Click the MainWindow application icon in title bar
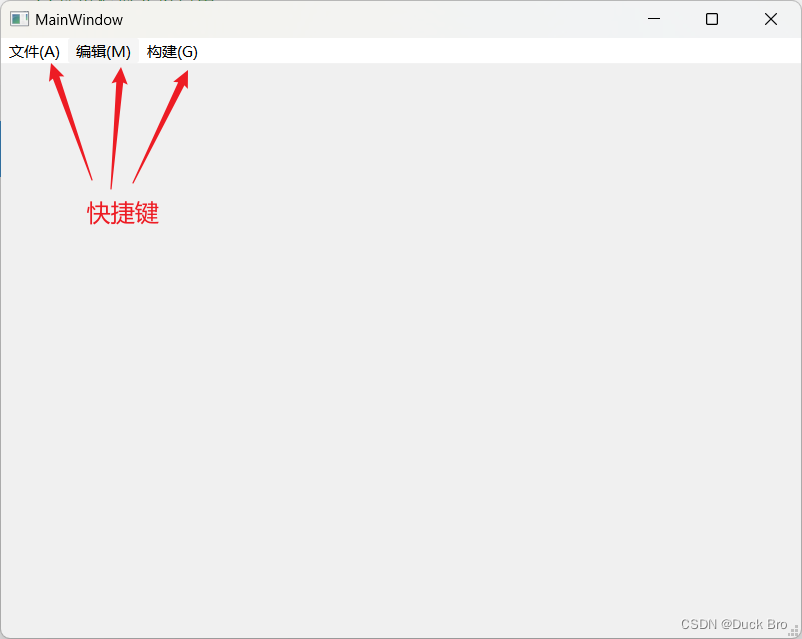The width and height of the screenshot is (802, 639). (x=19, y=19)
